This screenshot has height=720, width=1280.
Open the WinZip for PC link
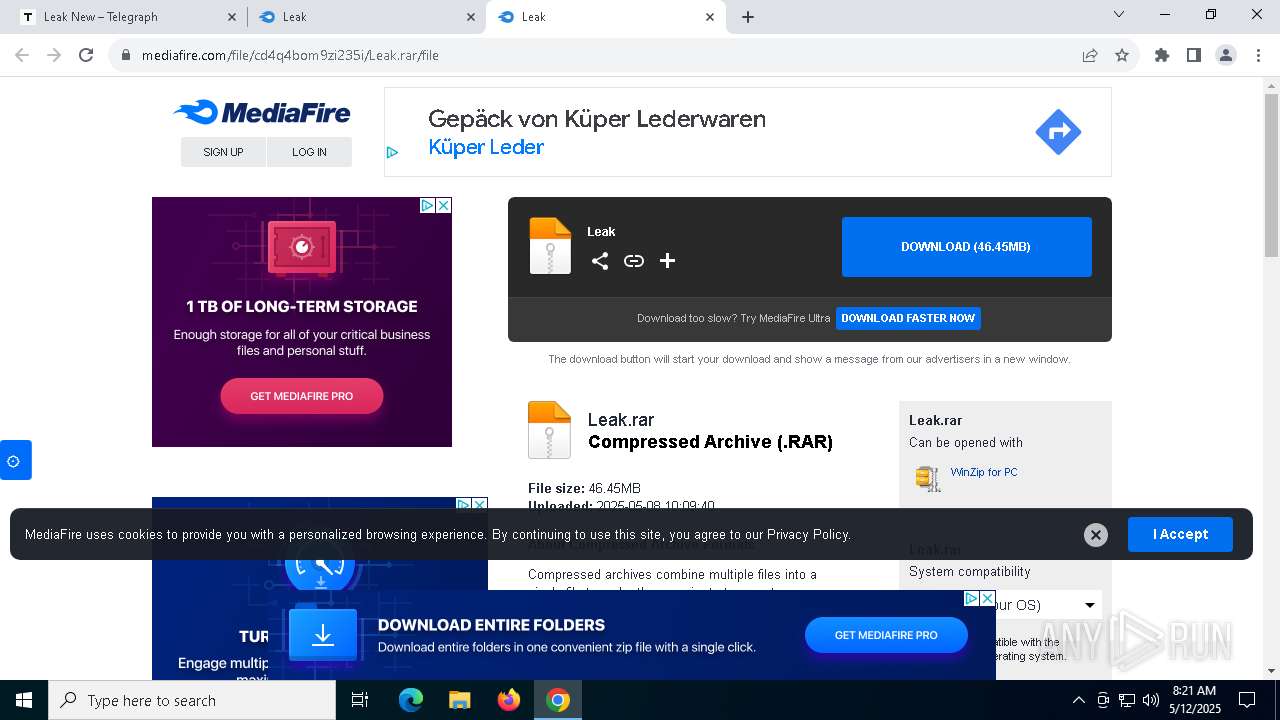(984, 472)
